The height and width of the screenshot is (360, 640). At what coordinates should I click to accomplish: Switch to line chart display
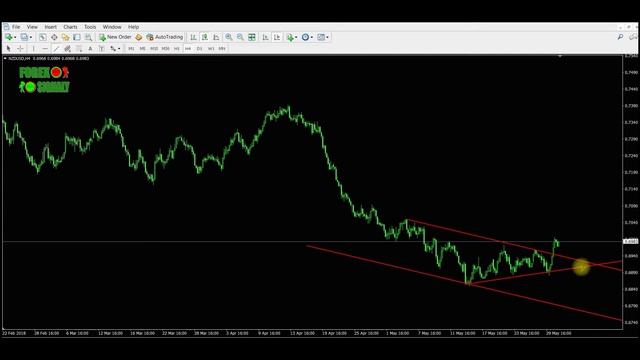(x=216, y=37)
